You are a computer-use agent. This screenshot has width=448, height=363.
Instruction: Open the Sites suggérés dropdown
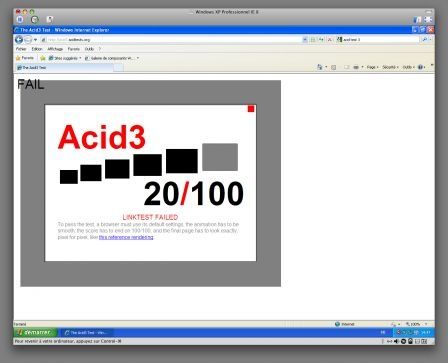click(65, 58)
